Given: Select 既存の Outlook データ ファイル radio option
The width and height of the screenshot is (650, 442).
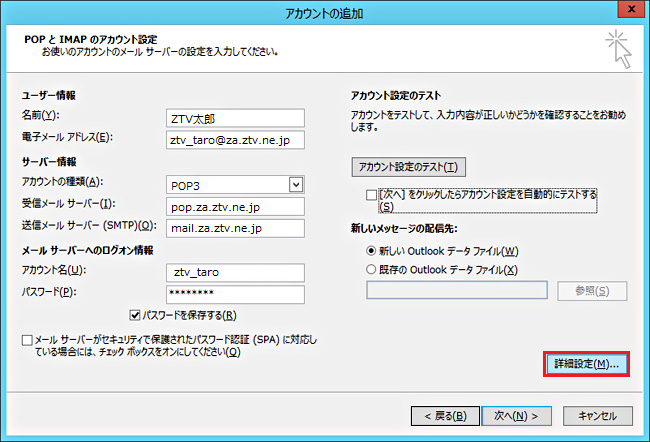Looking at the screenshot, I should (372, 270).
